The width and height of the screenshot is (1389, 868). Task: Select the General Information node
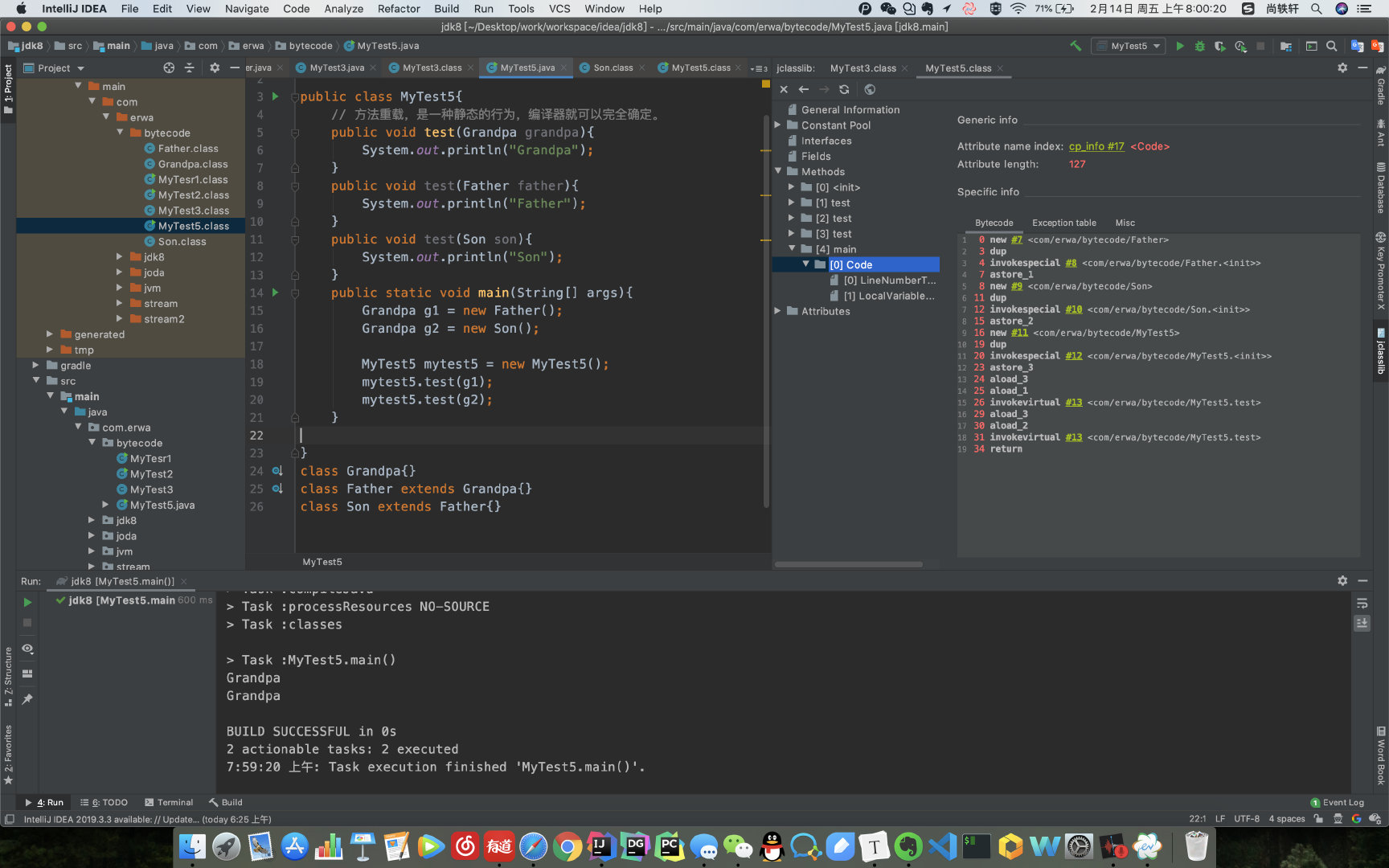(x=850, y=110)
